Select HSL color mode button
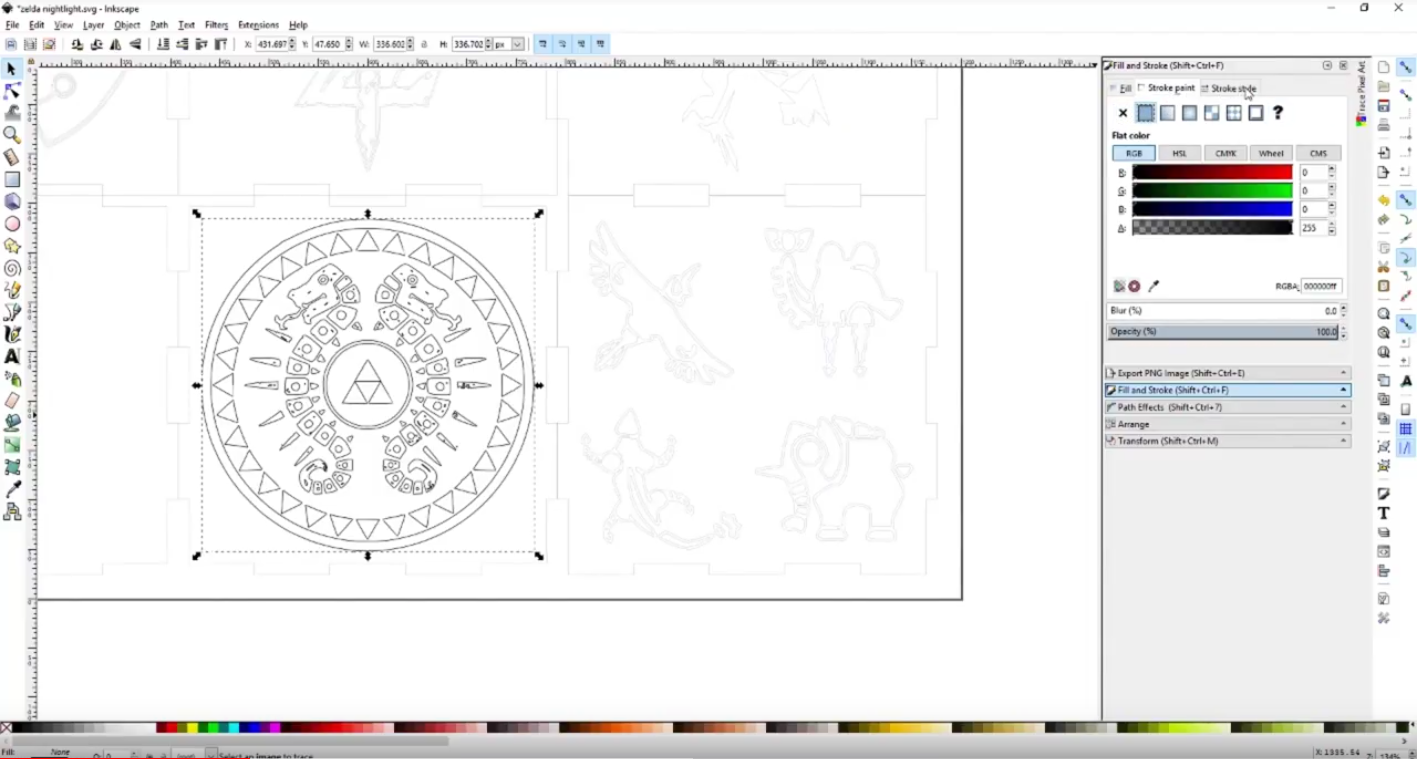Viewport: 1417px width, 759px height. [1180, 153]
